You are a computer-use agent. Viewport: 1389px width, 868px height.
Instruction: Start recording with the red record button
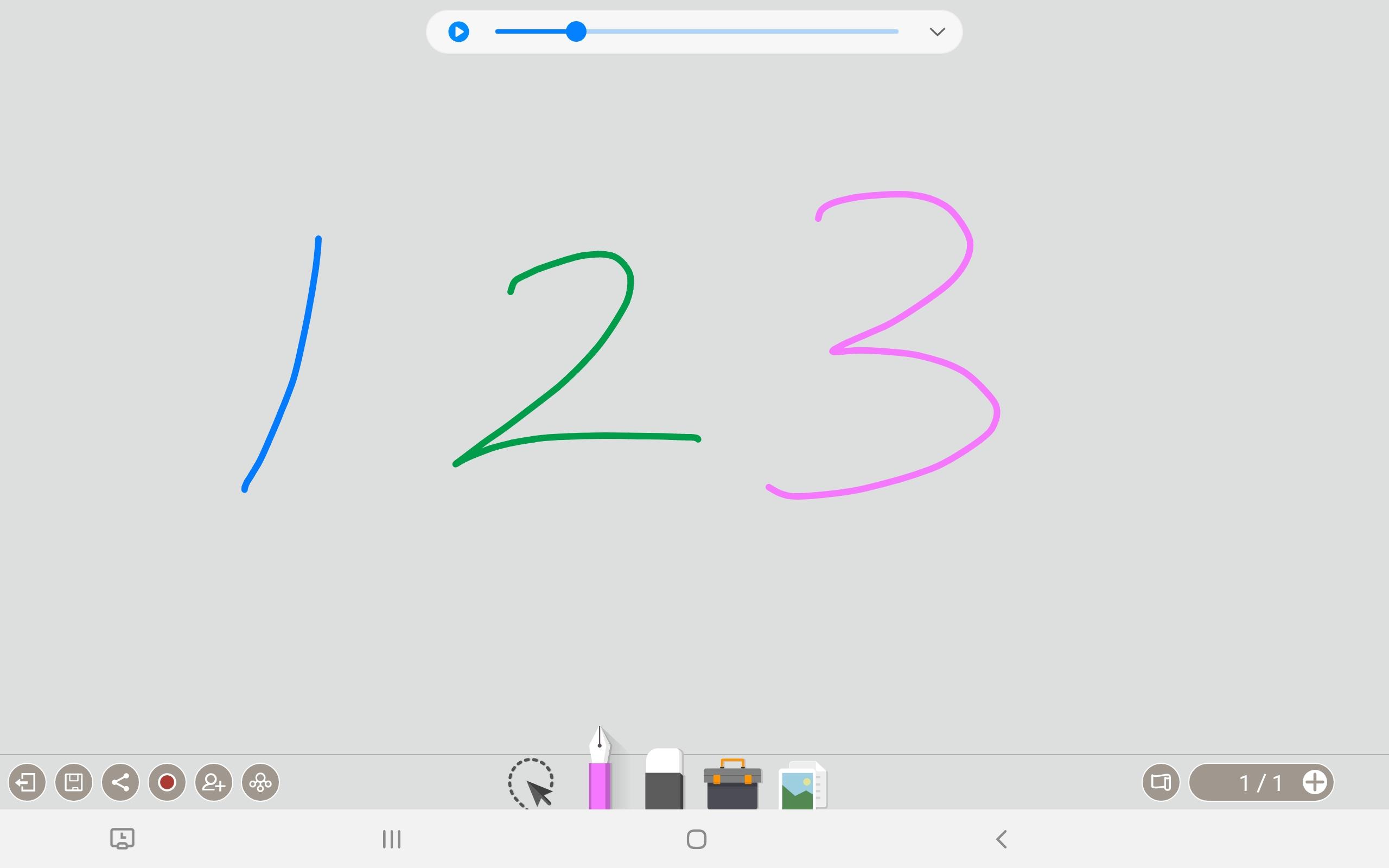167,782
